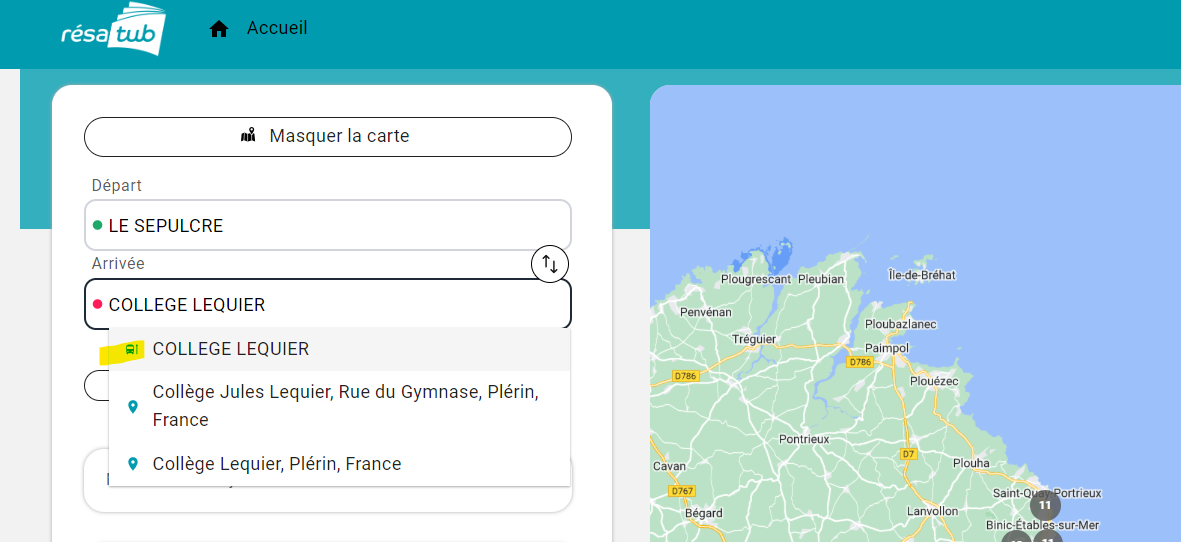Click the red arrival dot icon
1181x542 pixels.
coord(97,304)
